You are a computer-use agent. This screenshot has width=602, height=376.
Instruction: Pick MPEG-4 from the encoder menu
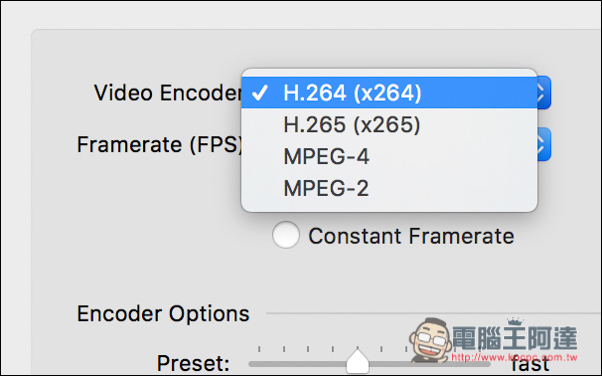(x=389, y=156)
